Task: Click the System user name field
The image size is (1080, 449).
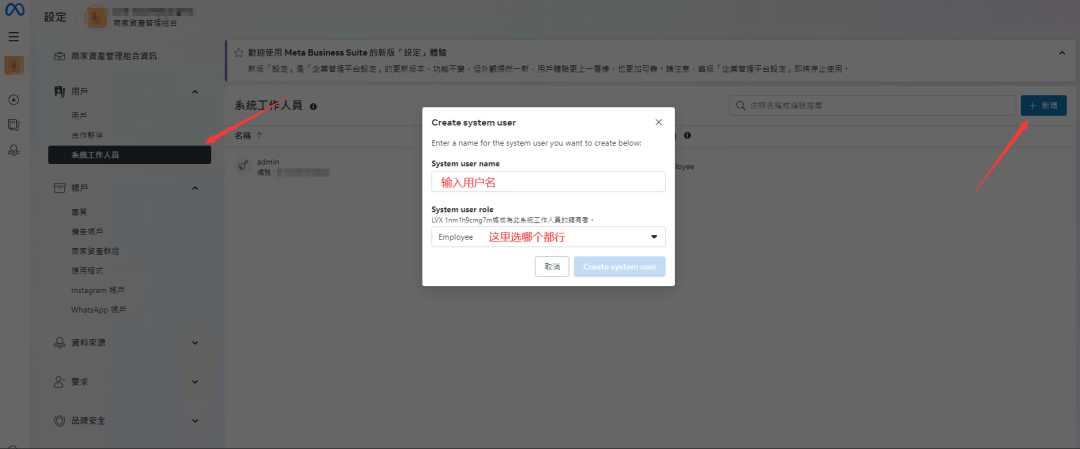Action: click(x=548, y=182)
